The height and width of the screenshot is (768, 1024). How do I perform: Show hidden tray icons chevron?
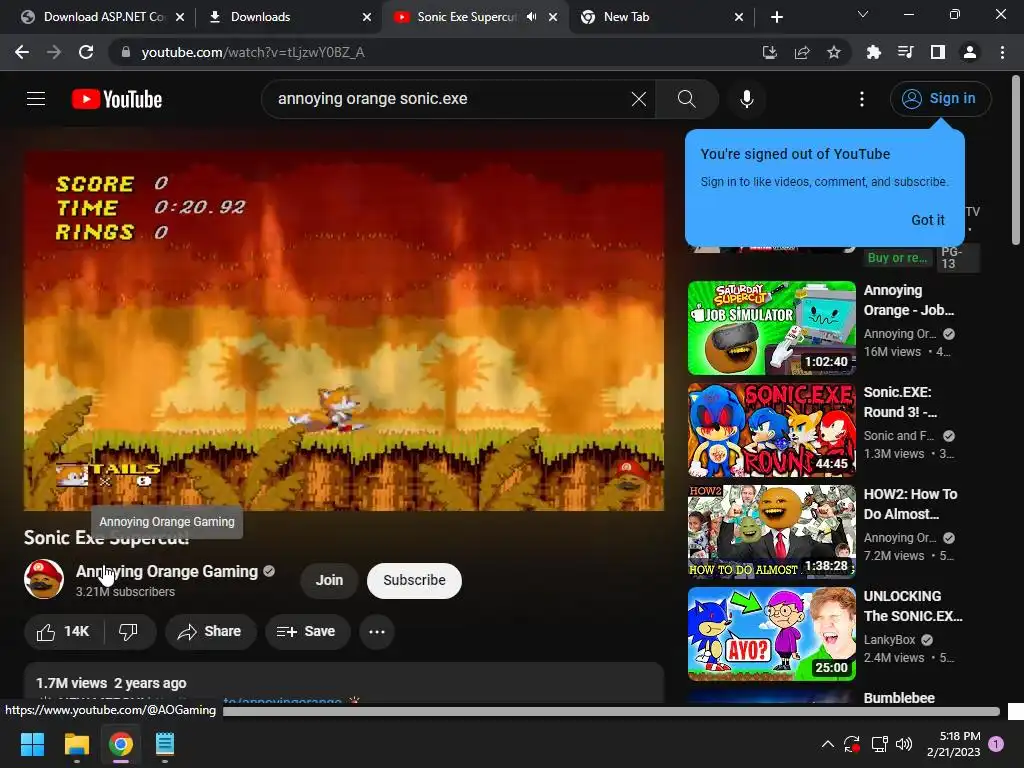click(x=827, y=744)
